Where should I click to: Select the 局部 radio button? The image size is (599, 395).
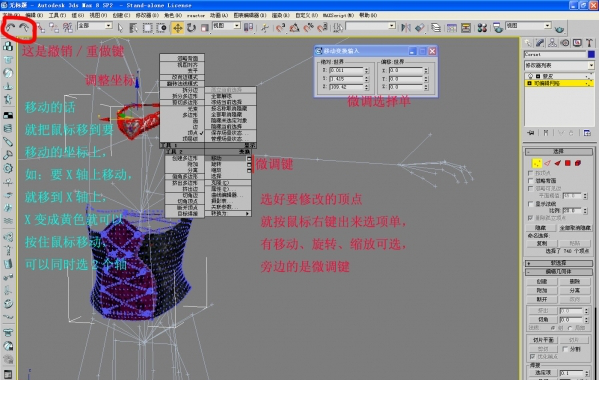pos(570,327)
